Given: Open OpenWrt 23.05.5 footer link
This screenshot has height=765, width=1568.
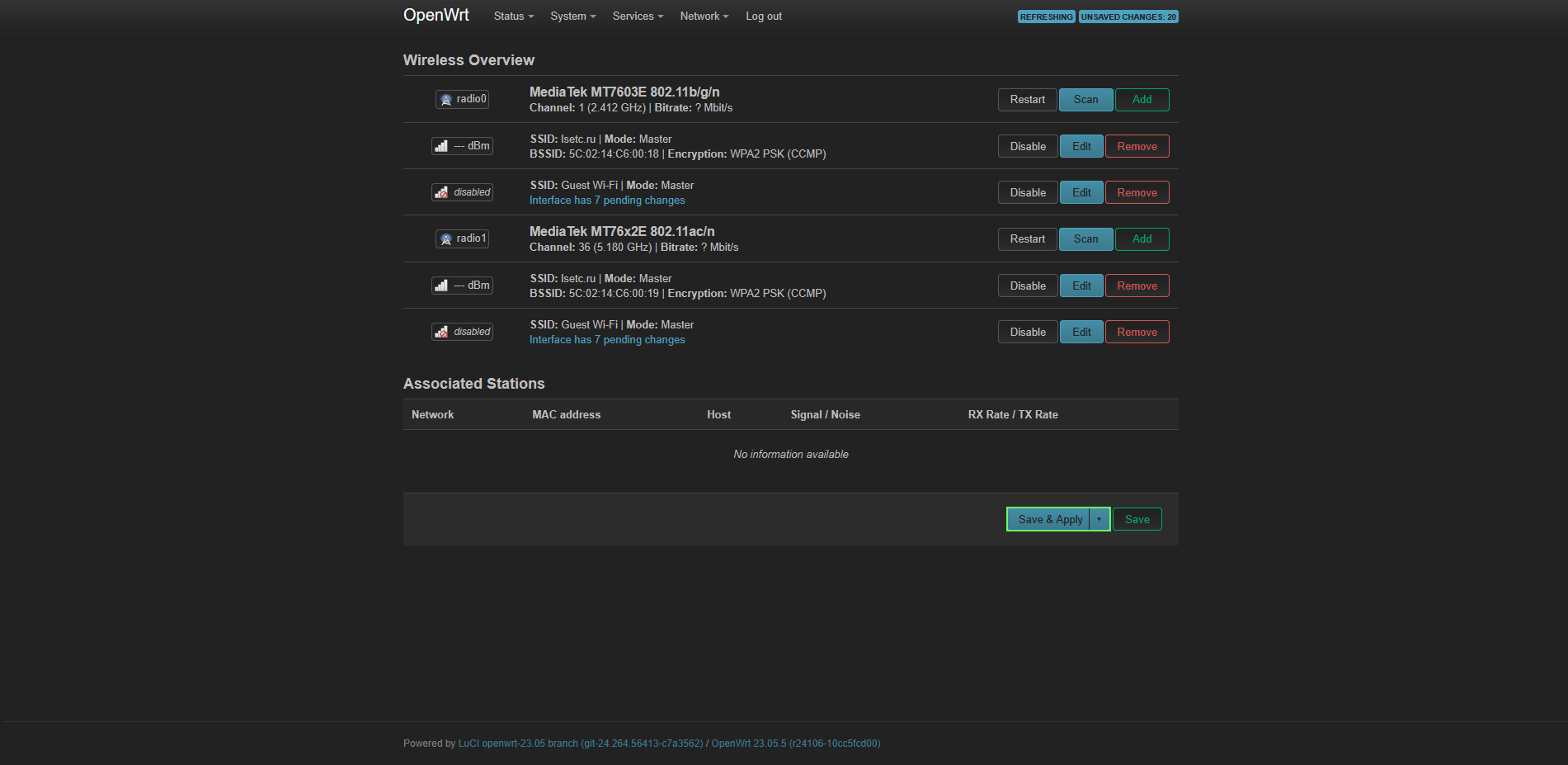Looking at the screenshot, I should click(x=796, y=744).
